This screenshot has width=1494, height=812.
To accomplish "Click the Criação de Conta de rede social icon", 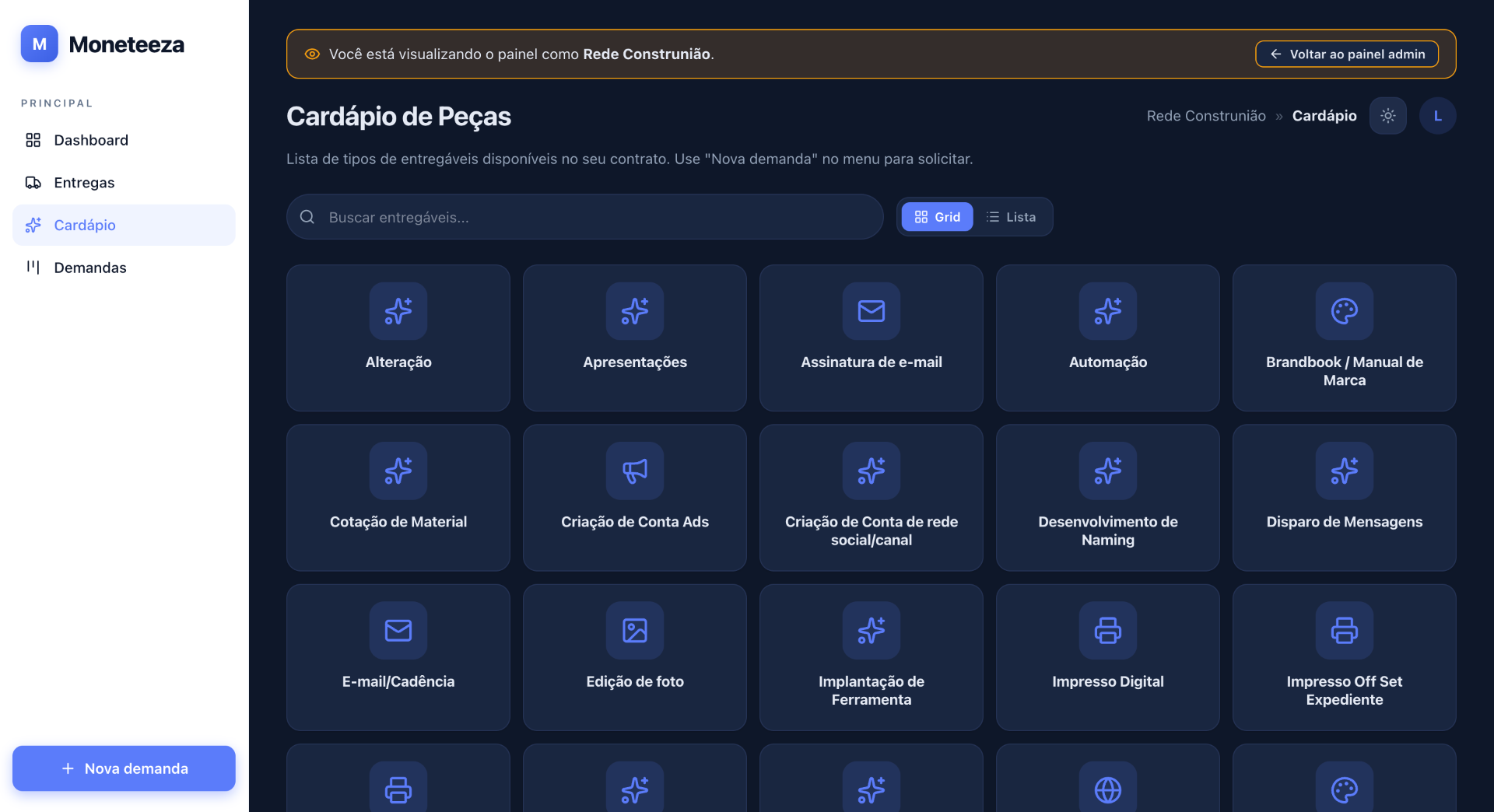I will pyautogui.click(x=871, y=471).
